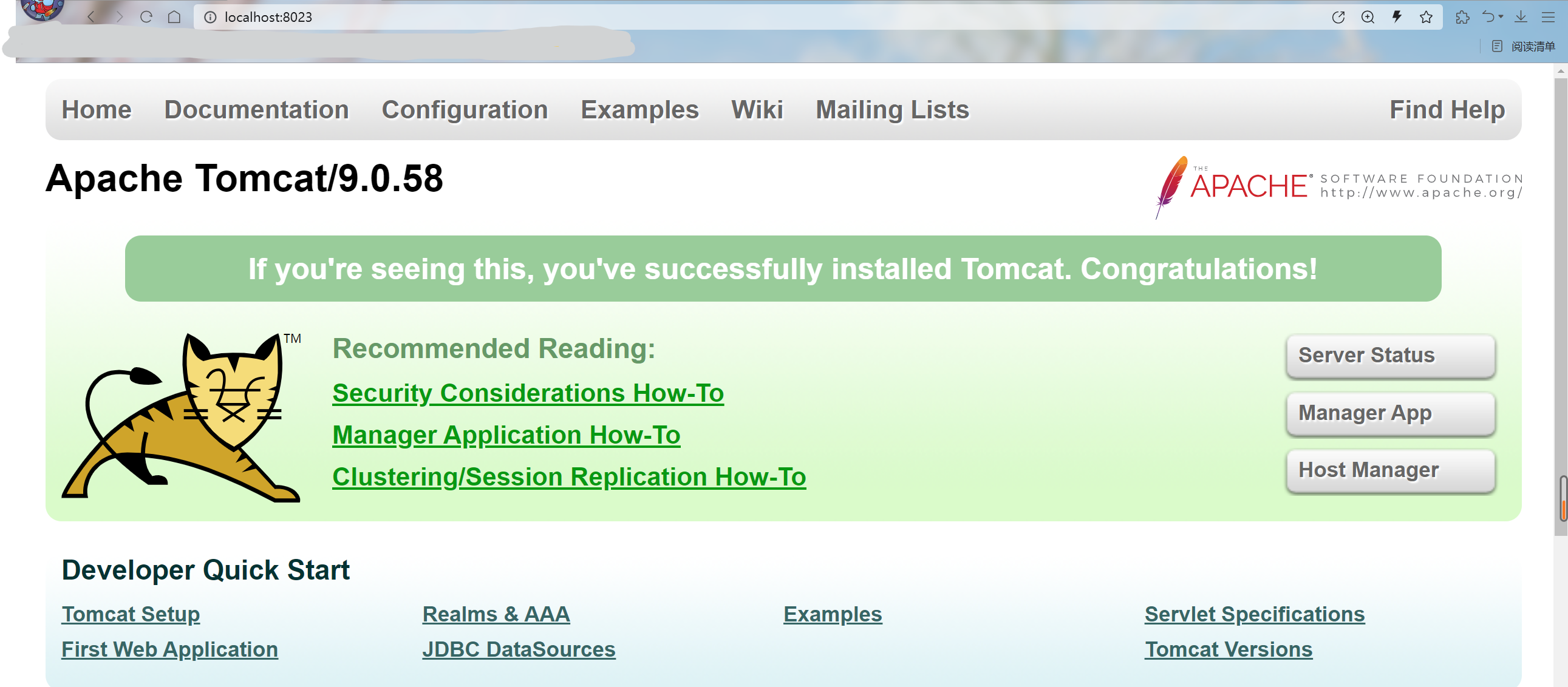The height and width of the screenshot is (687, 1568).
Task: Click the Recommended Reading: heading
Action: click(493, 349)
